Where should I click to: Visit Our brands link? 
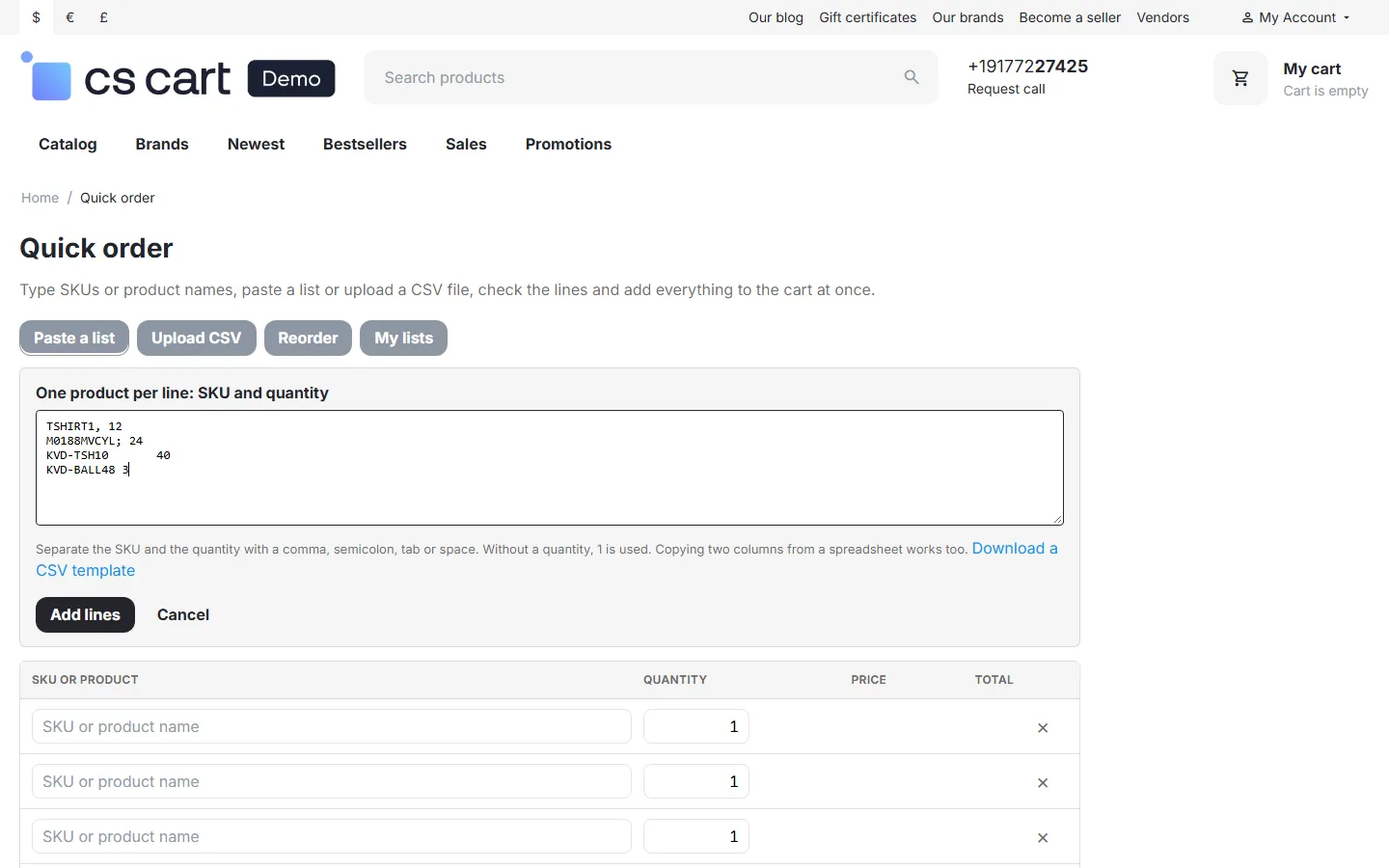[967, 17]
